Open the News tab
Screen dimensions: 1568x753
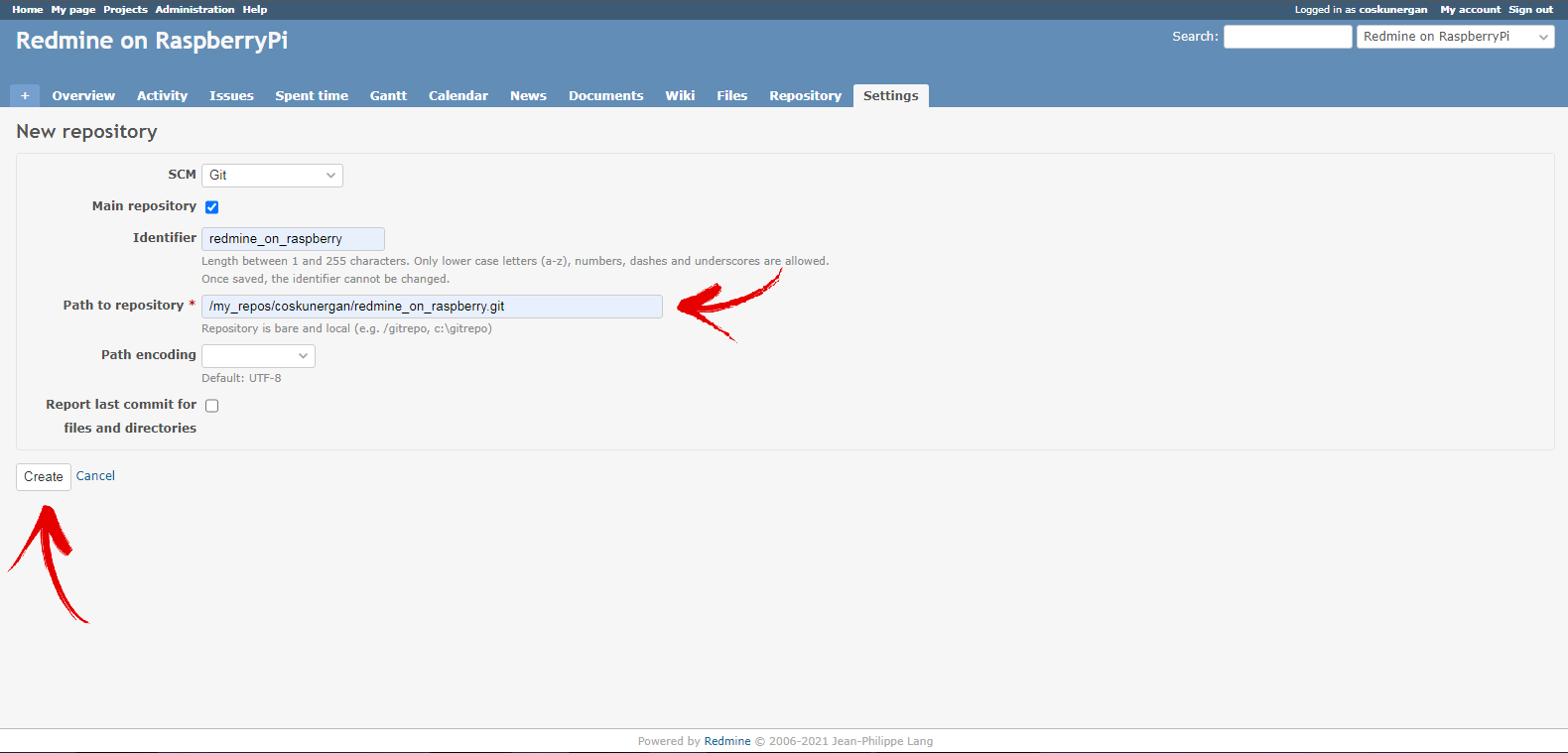[528, 95]
